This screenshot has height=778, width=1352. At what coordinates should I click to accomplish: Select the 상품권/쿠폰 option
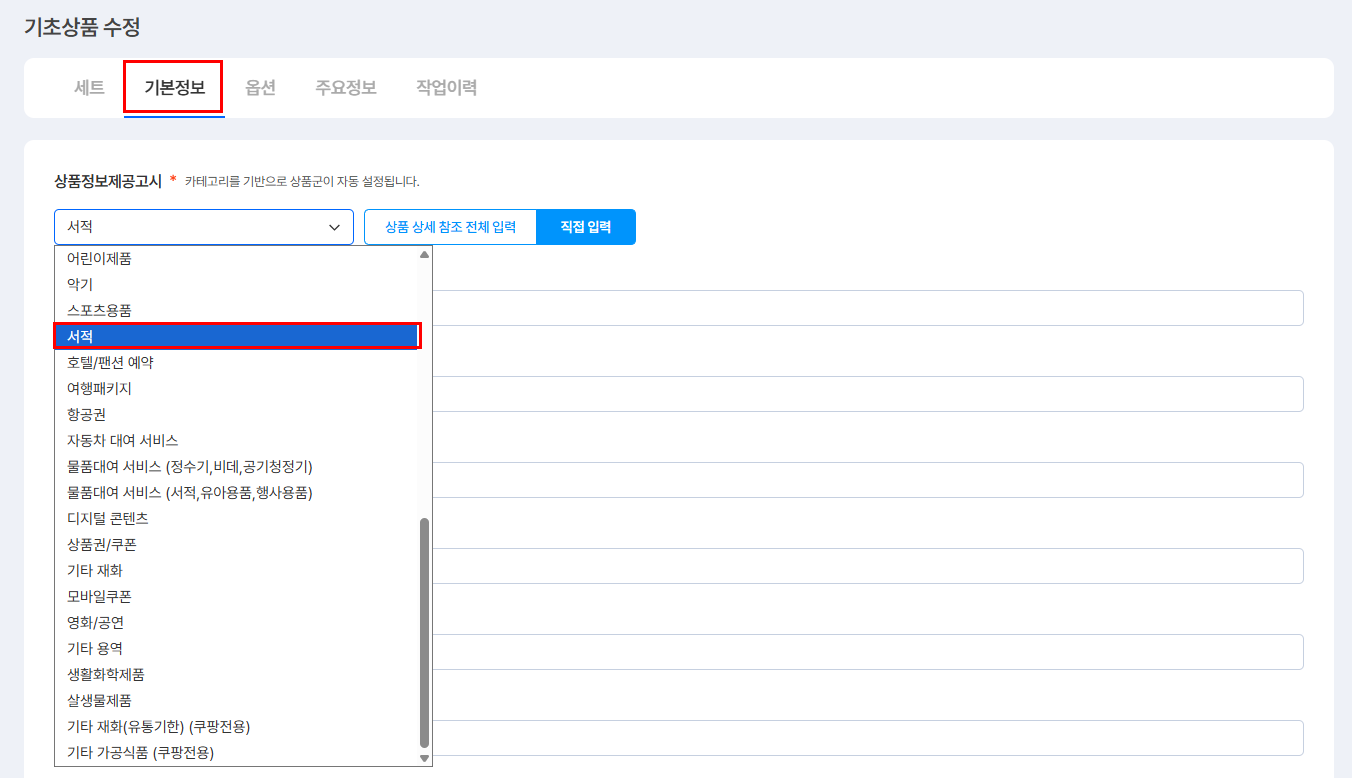(x=102, y=545)
